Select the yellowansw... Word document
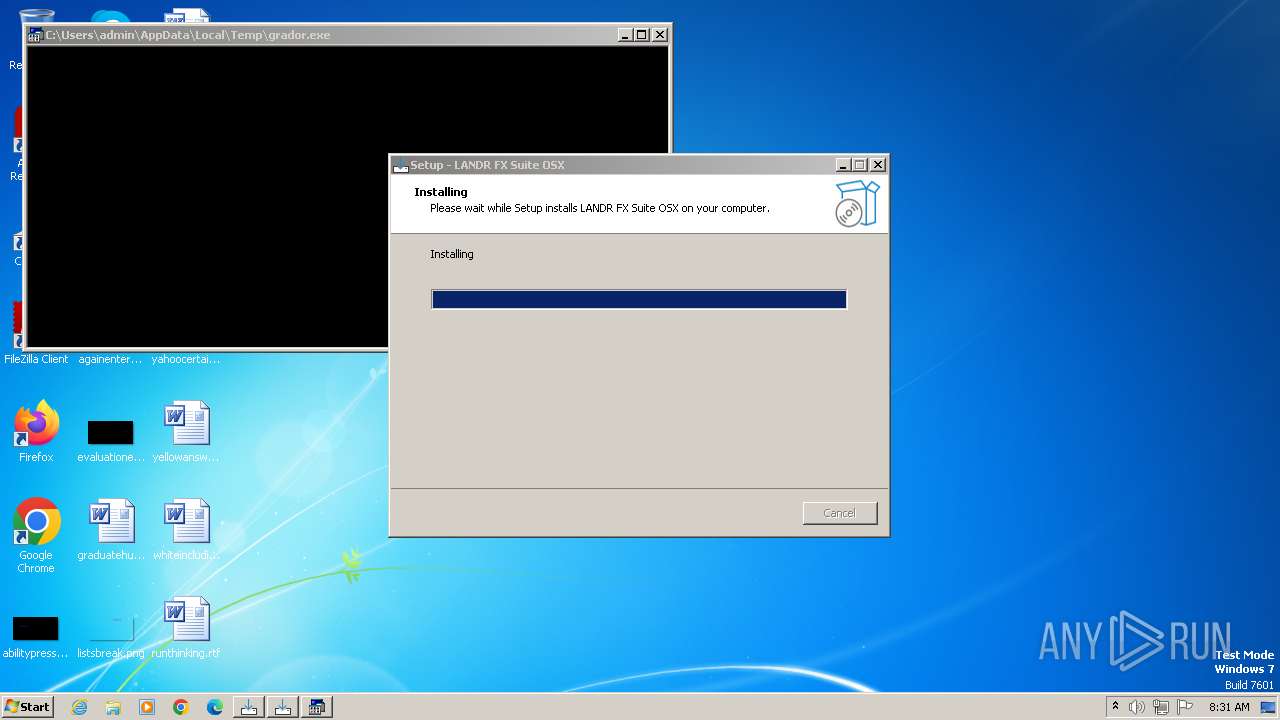 [186, 432]
